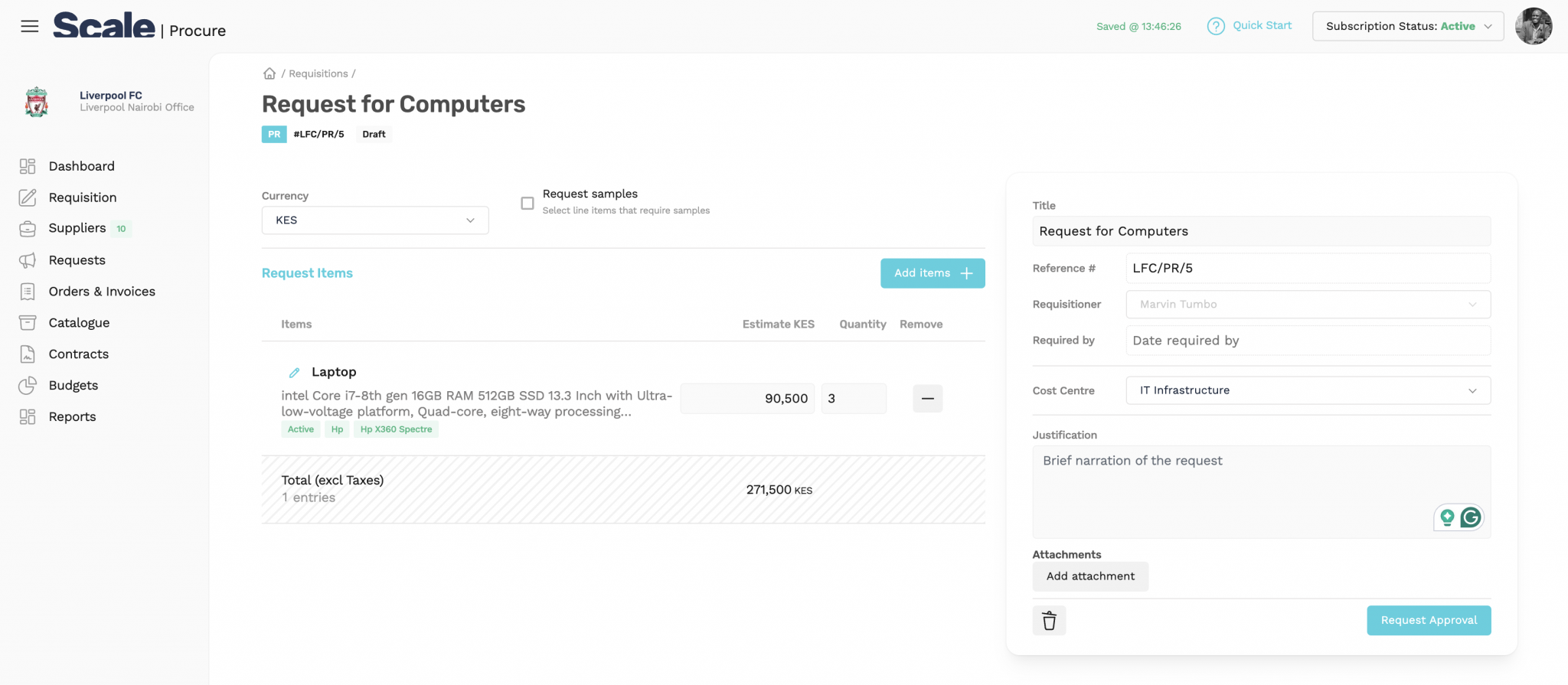This screenshot has height=685, width=1568.
Task: Open the hamburger navigation menu
Action: point(30,25)
